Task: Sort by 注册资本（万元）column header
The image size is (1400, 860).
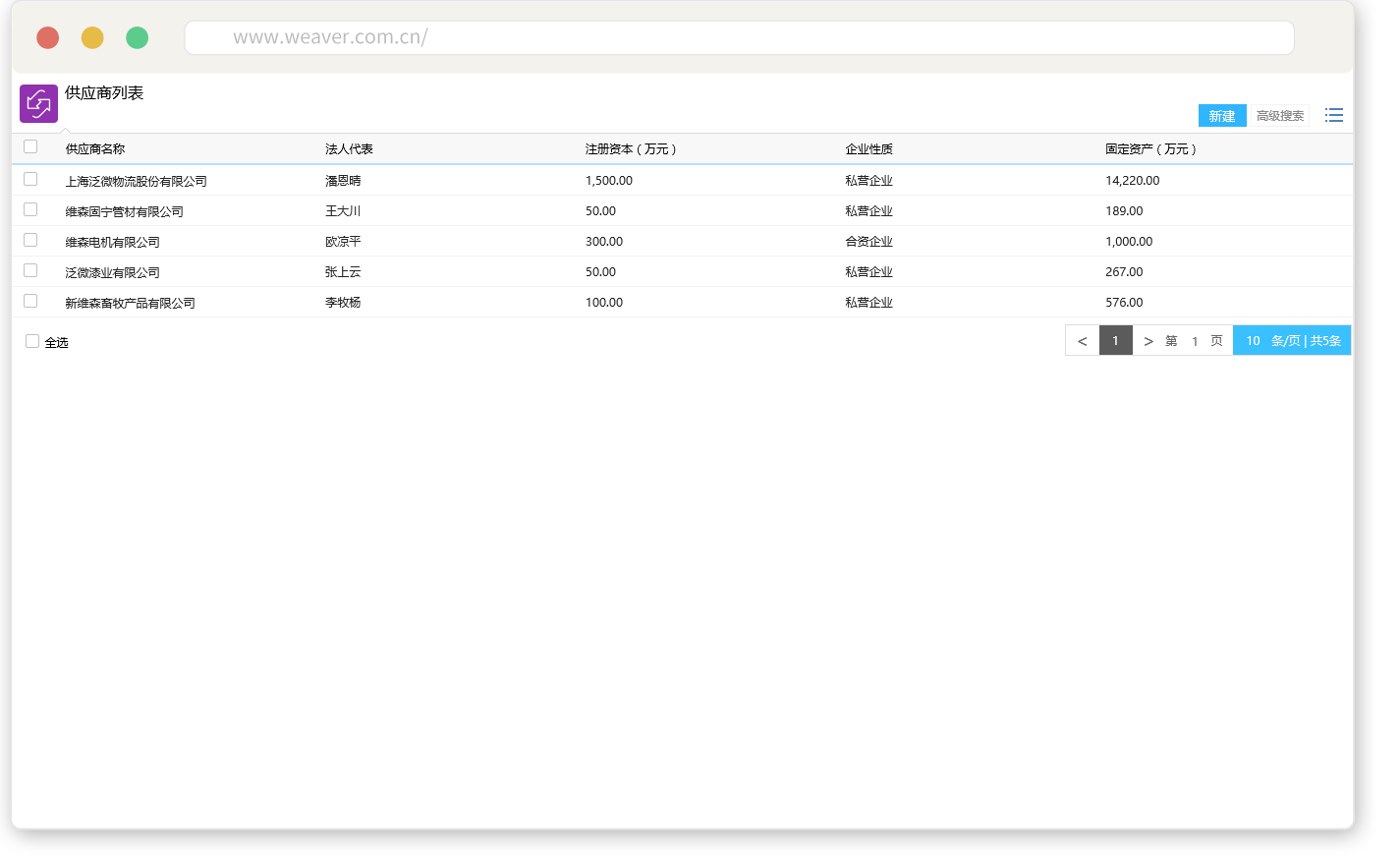Action: (x=631, y=149)
